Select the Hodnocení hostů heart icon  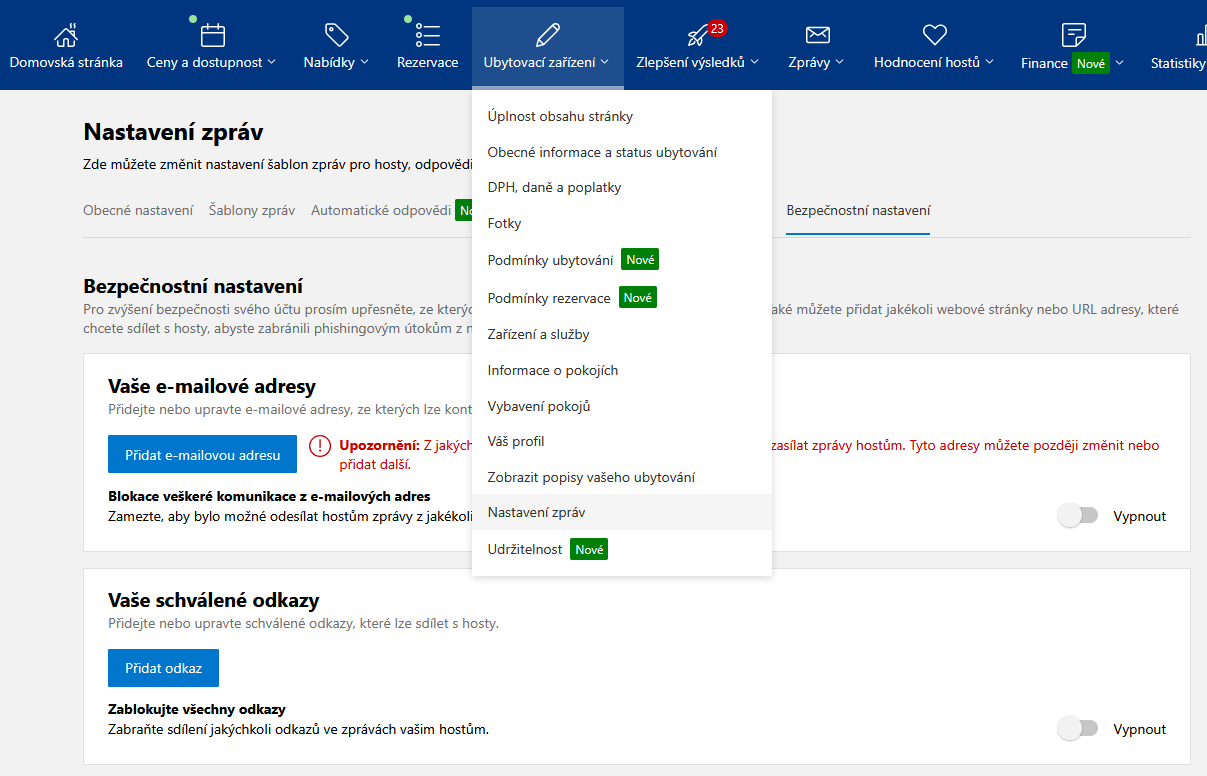coord(933,33)
